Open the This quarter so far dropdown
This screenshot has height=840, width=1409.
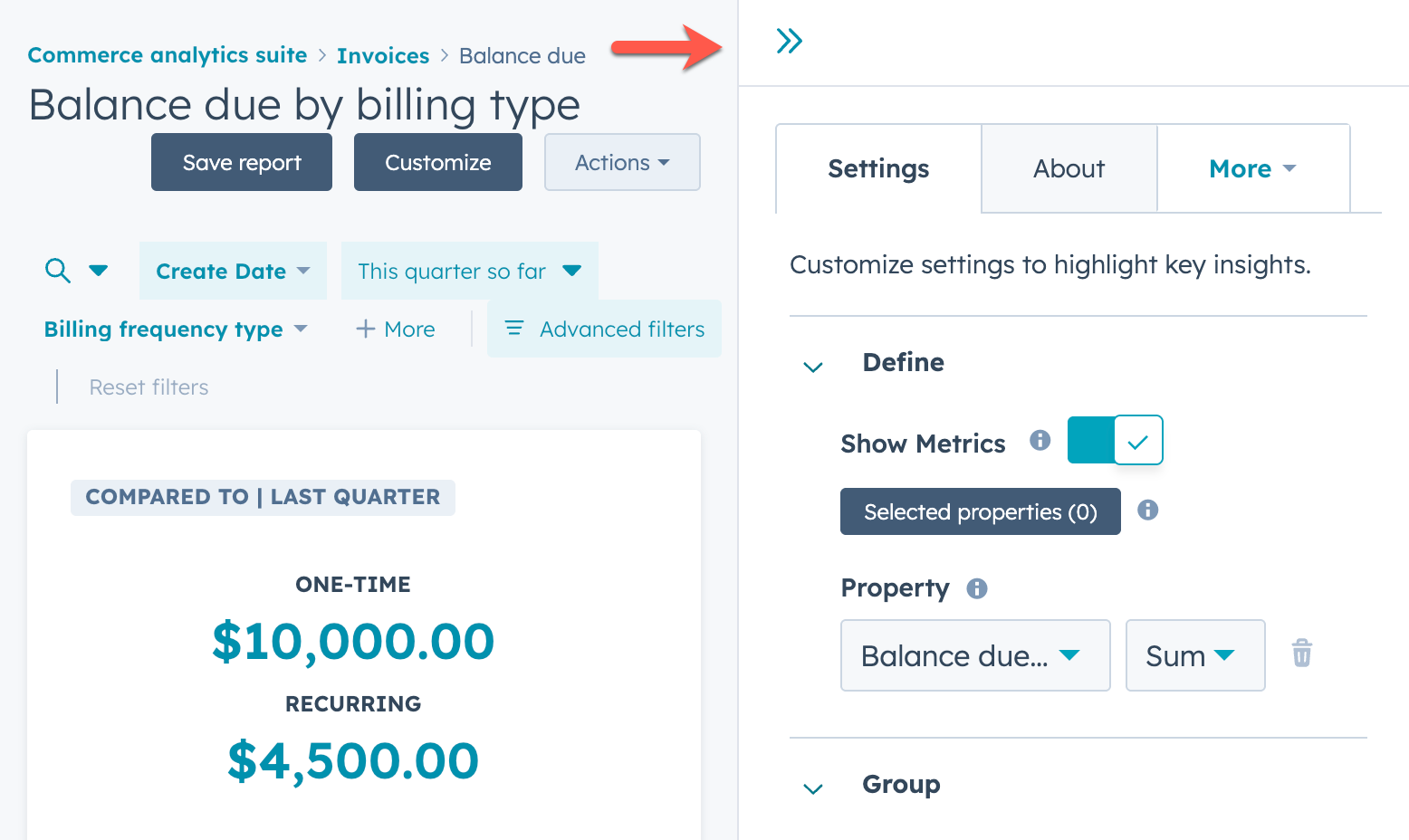point(470,271)
